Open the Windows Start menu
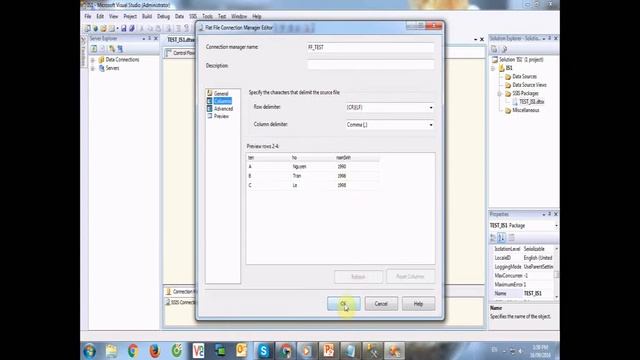 click(90, 351)
